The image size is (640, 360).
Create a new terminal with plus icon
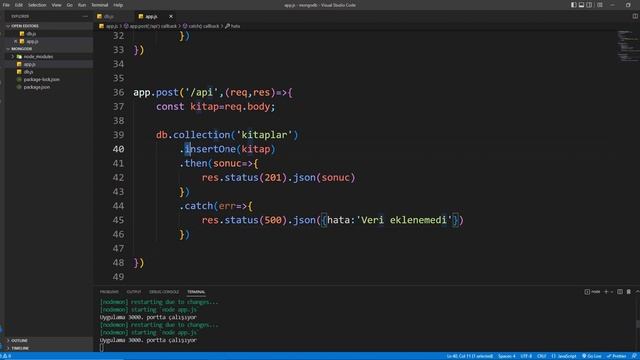point(606,292)
